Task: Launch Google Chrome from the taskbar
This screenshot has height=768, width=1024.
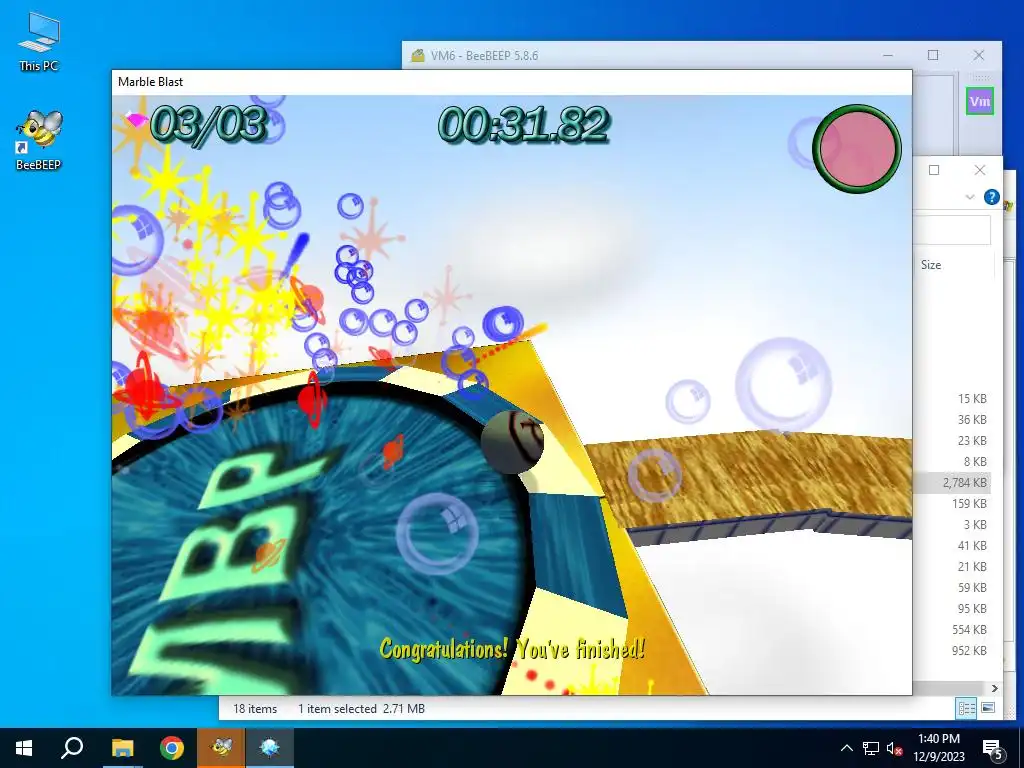Action: click(172, 748)
